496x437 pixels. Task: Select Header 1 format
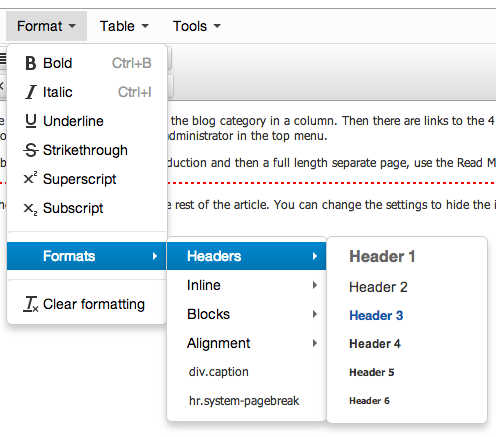(382, 256)
